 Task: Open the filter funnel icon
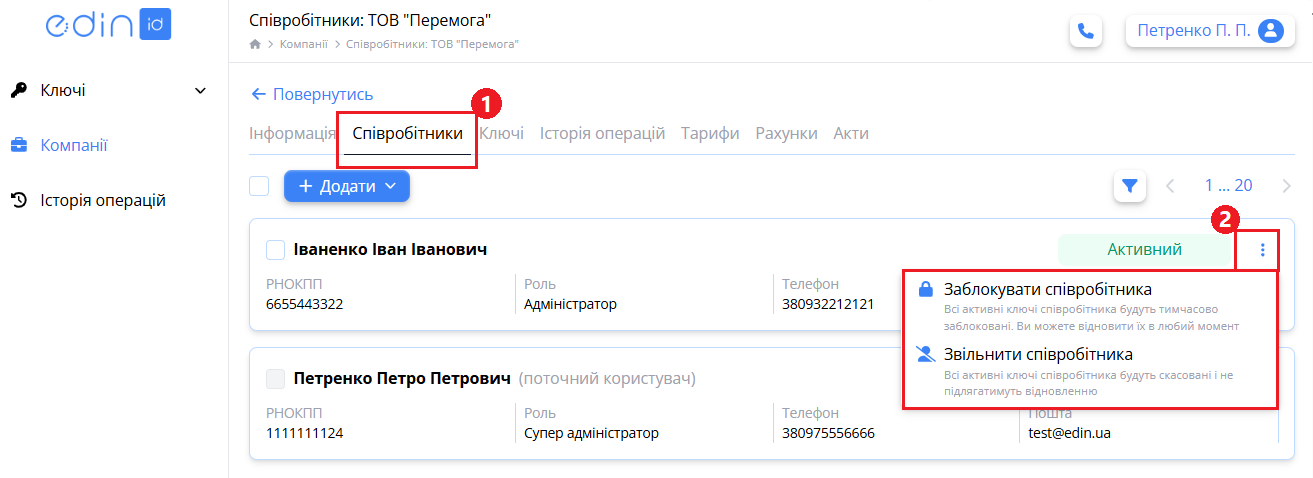pos(1130,185)
